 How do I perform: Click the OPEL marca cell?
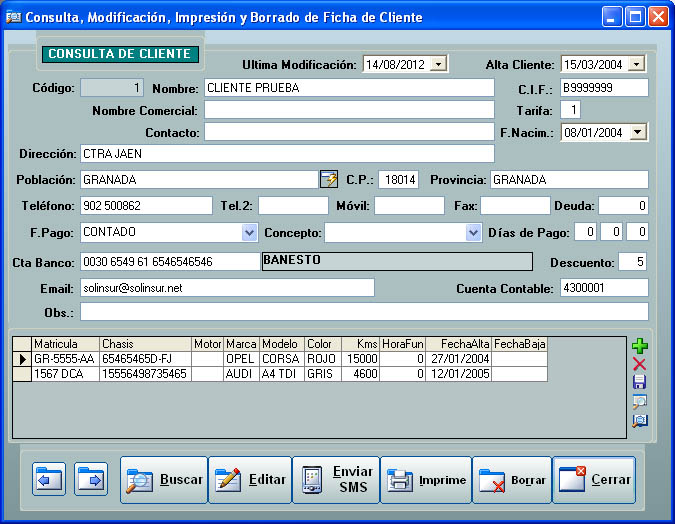pyautogui.click(x=242, y=359)
